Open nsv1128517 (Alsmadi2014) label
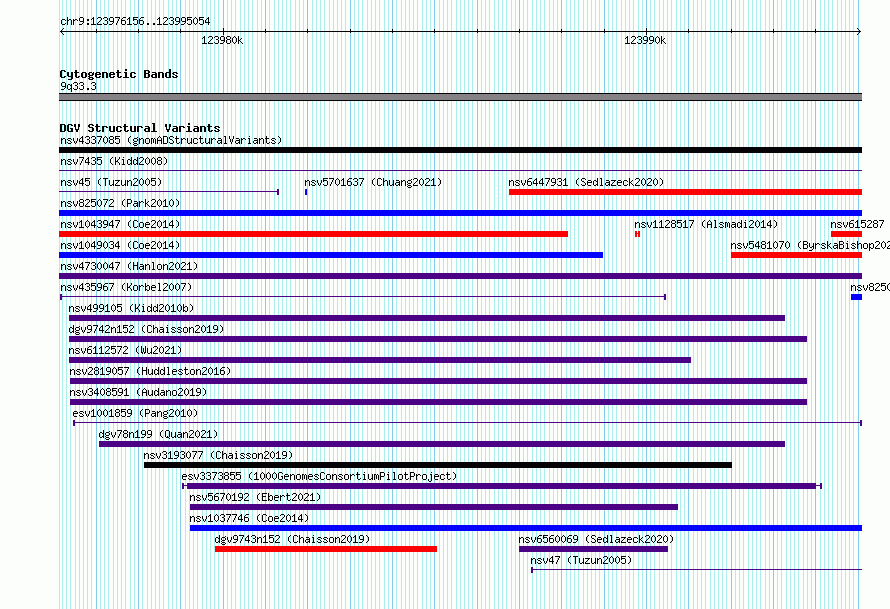Screen dimensions: 890x609 [x=706, y=224]
